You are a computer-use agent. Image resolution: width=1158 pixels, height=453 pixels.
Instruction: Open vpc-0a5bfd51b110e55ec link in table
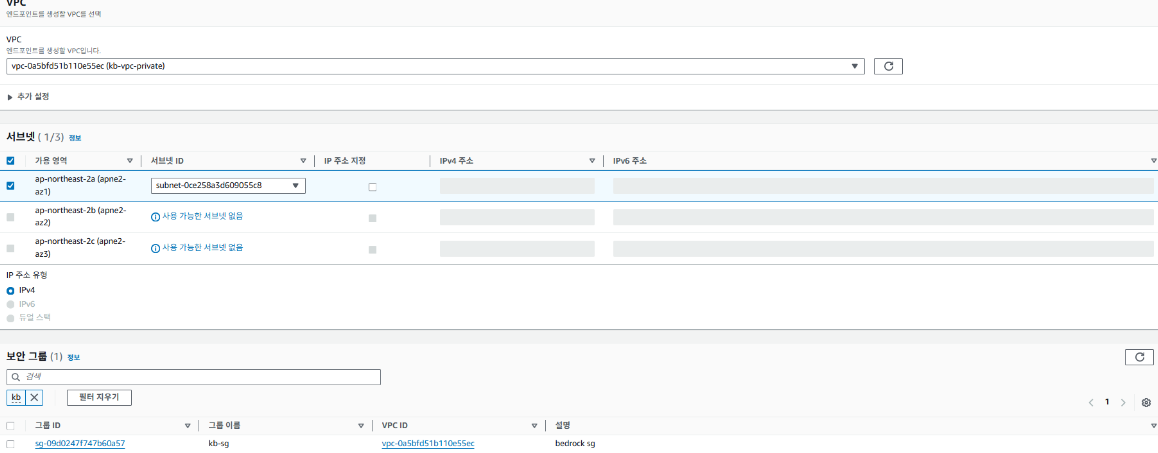coord(427,443)
